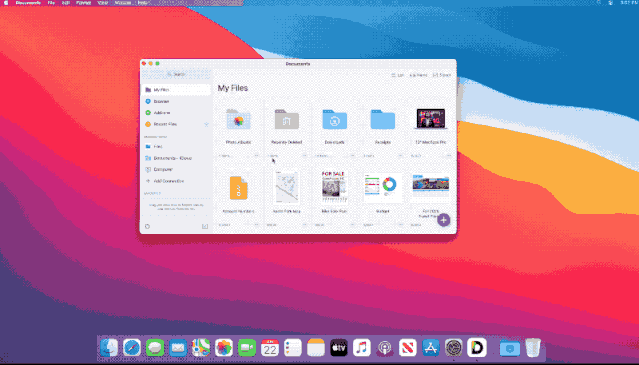Open My Files in the sidebar
639x365 pixels.
176,90
